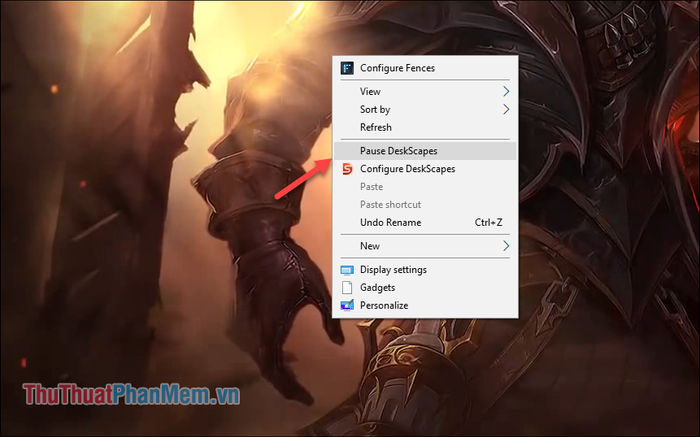
Task: Open Personalize from context menu
Action: [425, 305]
